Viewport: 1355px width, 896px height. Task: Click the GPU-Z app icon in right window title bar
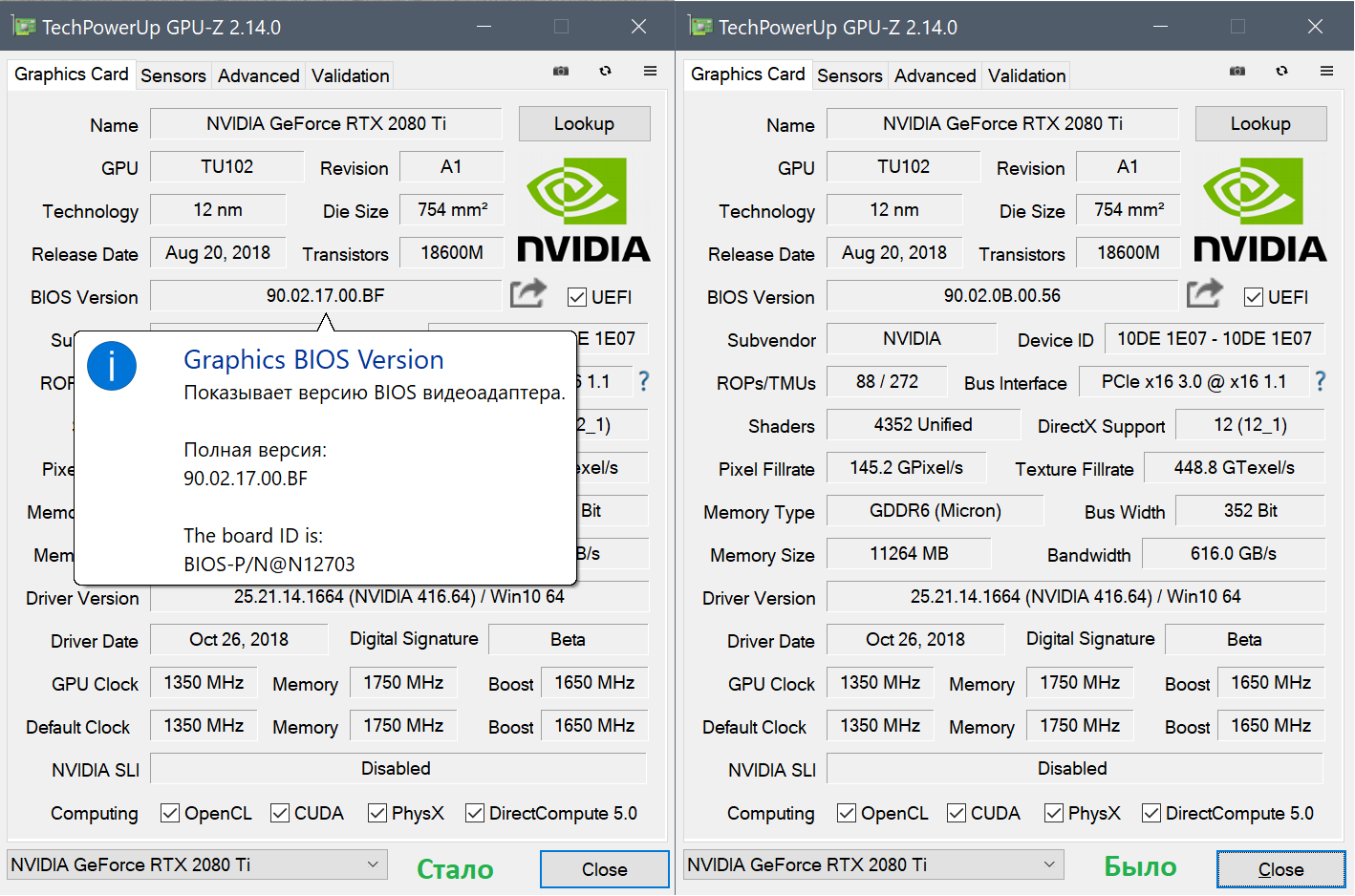[x=700, y=26]
